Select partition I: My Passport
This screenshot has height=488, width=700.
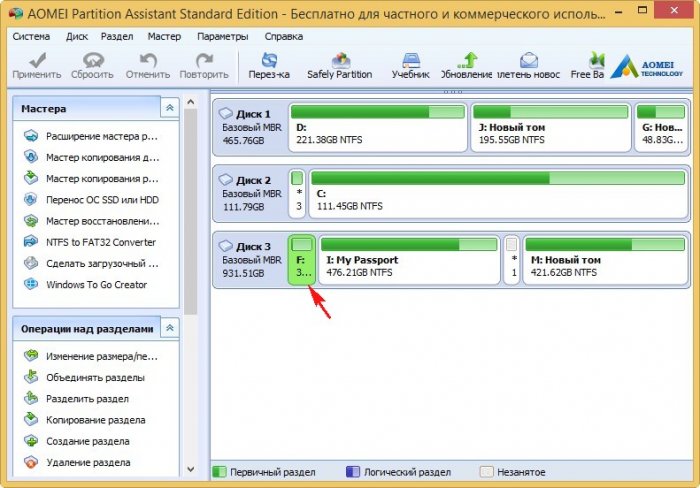(x=409, y=260)
